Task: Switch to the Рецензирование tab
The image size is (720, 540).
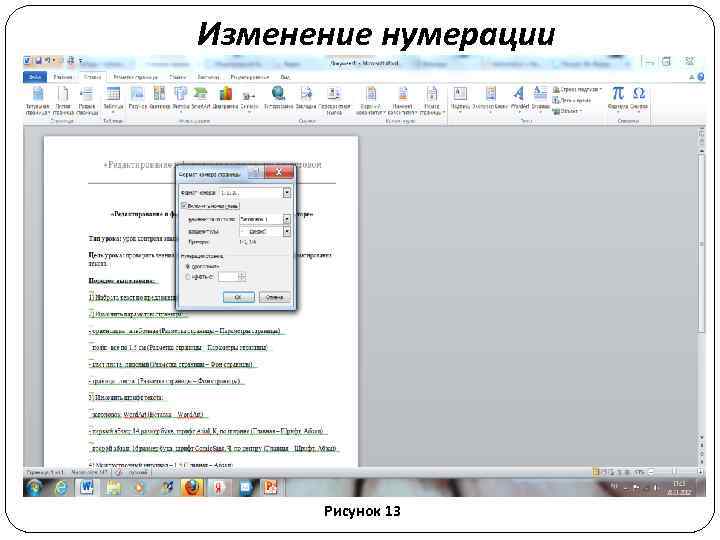Action: point(250,77)
